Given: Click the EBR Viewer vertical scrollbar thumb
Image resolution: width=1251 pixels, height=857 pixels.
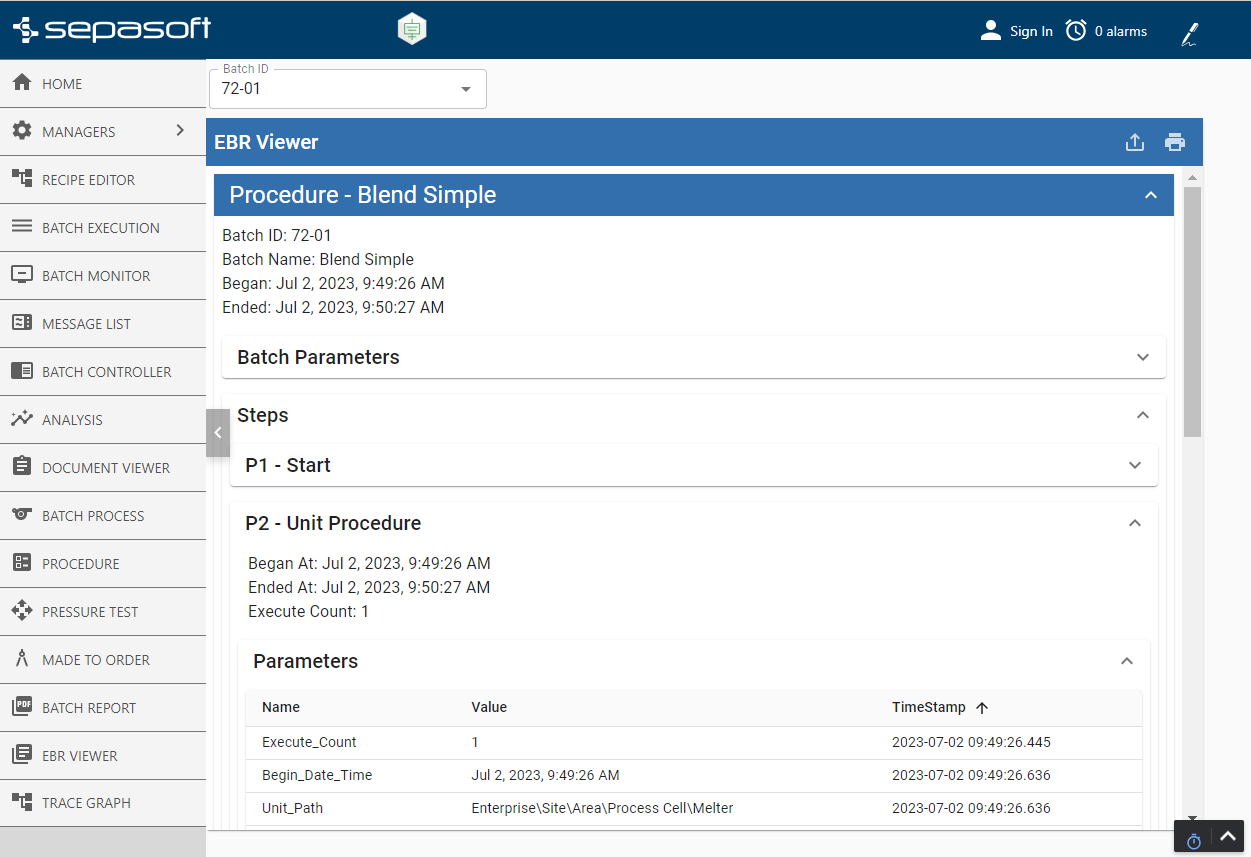Looking at the screenshot, I should (1192, 310).
